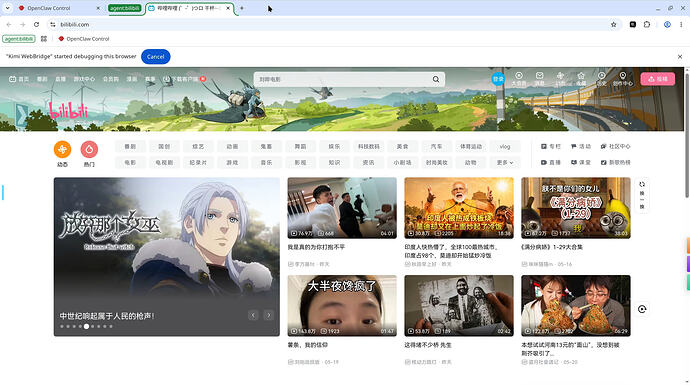Open video titled 这得堵不少桥 先生
The height and width of the screenshot is (385, 690).
[428, 345]
